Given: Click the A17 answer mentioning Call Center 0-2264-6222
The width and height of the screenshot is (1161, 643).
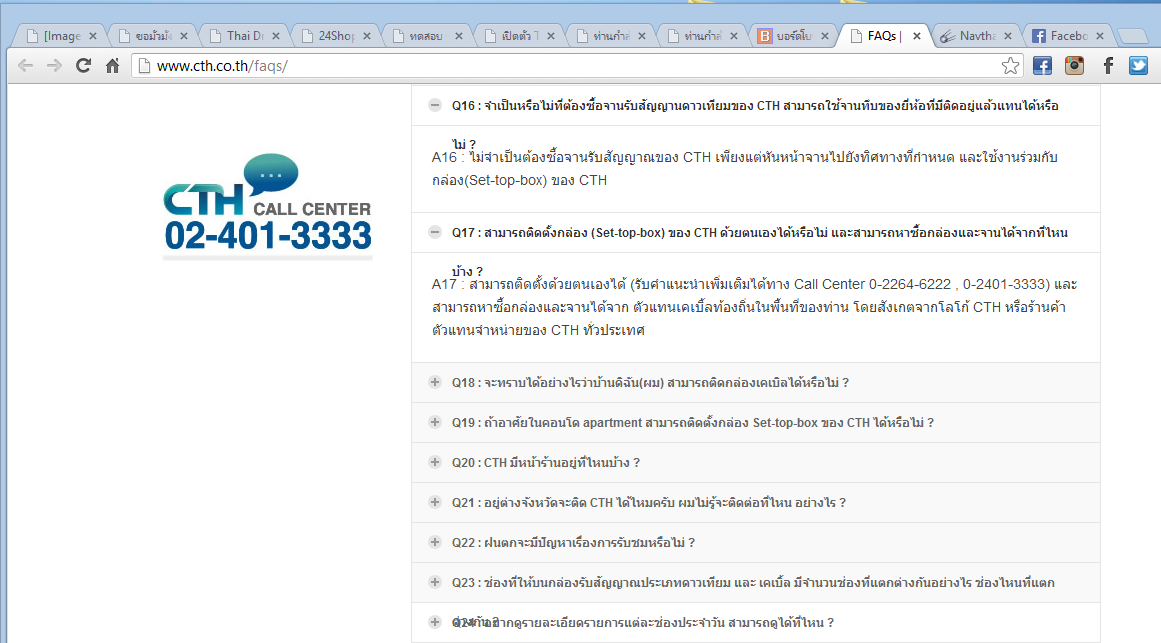Looking at the screenshot, I should [755, 307].
